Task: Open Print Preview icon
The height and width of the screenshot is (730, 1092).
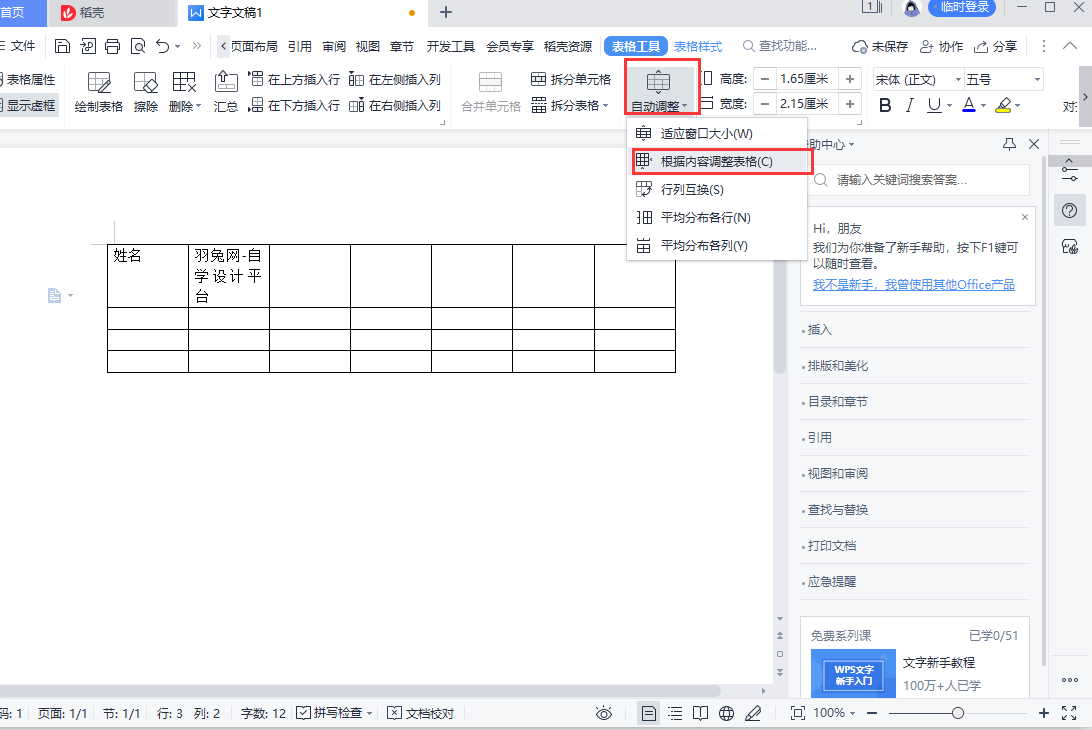Action: point(138,46)
